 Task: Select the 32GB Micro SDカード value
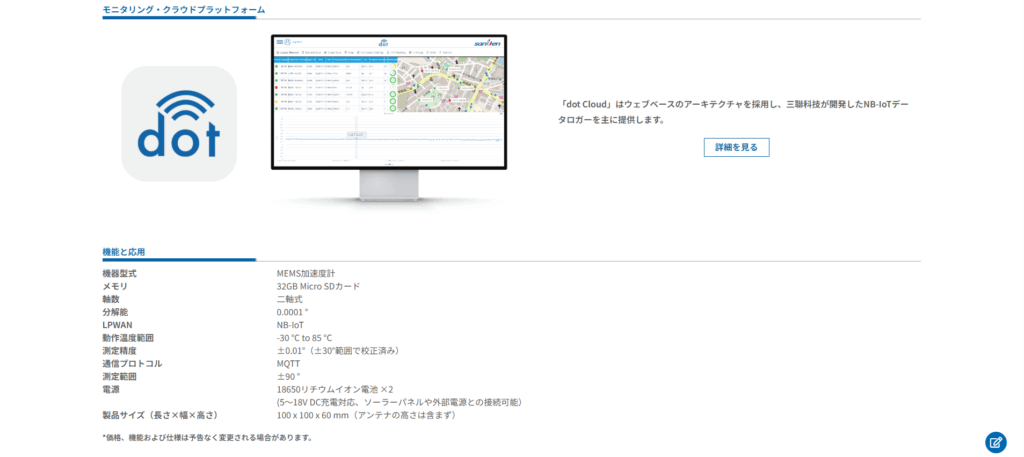click(x=318, y=286)
